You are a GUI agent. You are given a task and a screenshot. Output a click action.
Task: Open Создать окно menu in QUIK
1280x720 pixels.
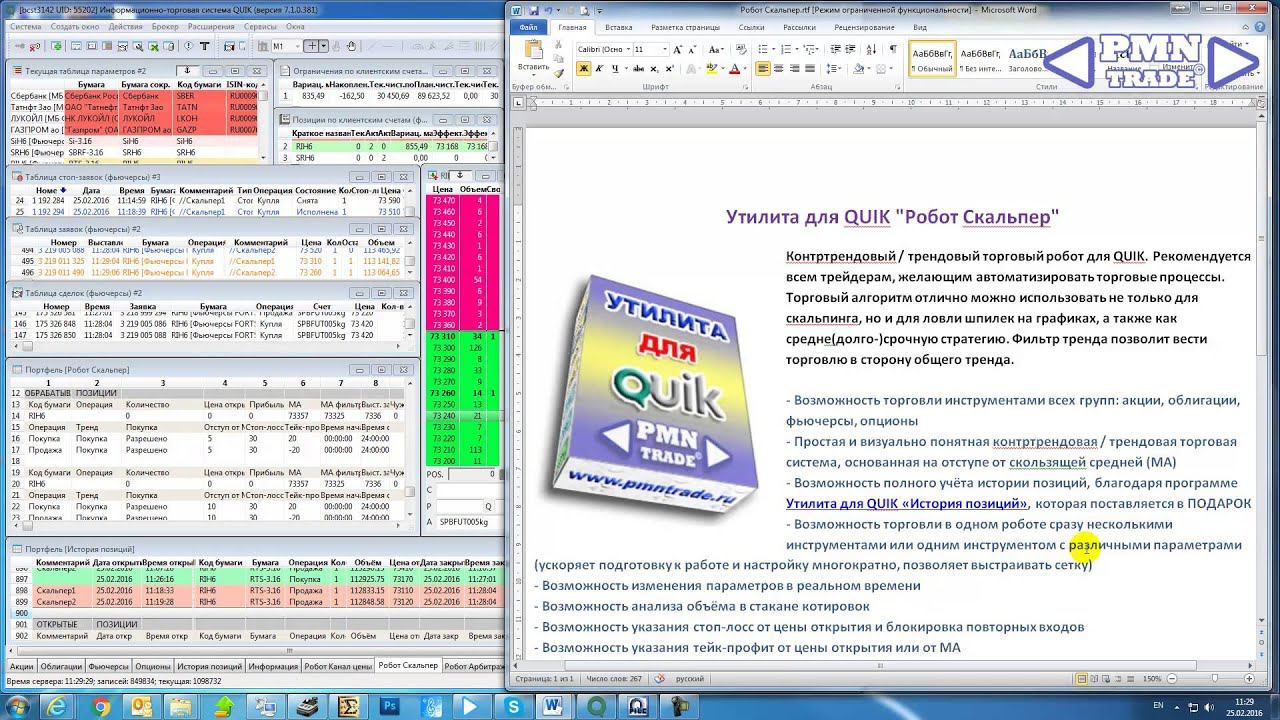tap(75, 26)
